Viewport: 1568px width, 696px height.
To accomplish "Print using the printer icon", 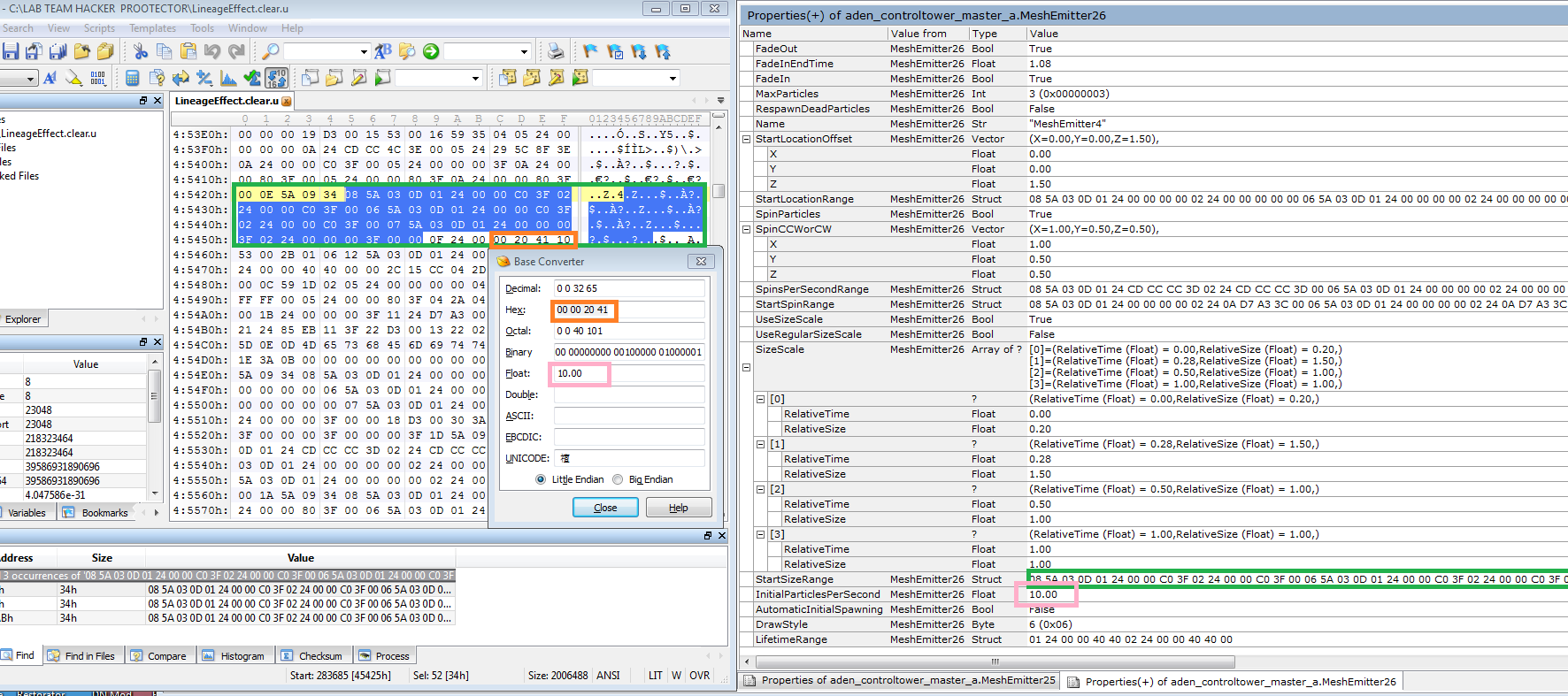I will click(x=555, y=51).
